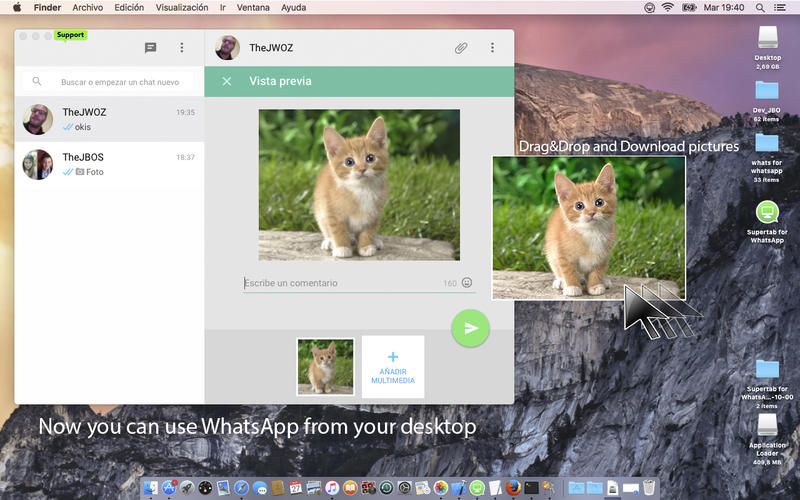The image size is (800, 500).
Task: Click the new chat message icon
Action: click(x=151, y=48)
